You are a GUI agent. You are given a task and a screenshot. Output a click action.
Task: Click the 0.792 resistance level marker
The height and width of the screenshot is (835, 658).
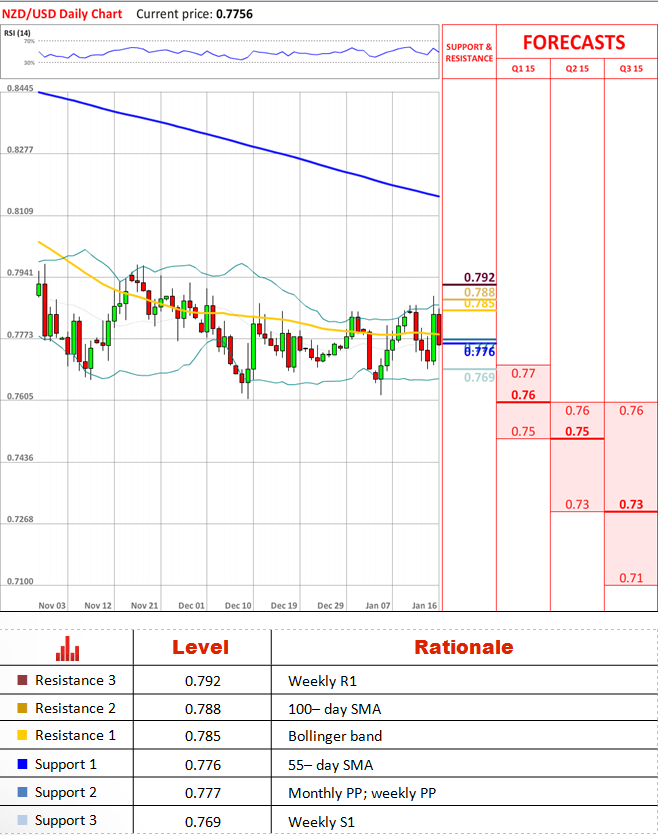pos(479,277)
